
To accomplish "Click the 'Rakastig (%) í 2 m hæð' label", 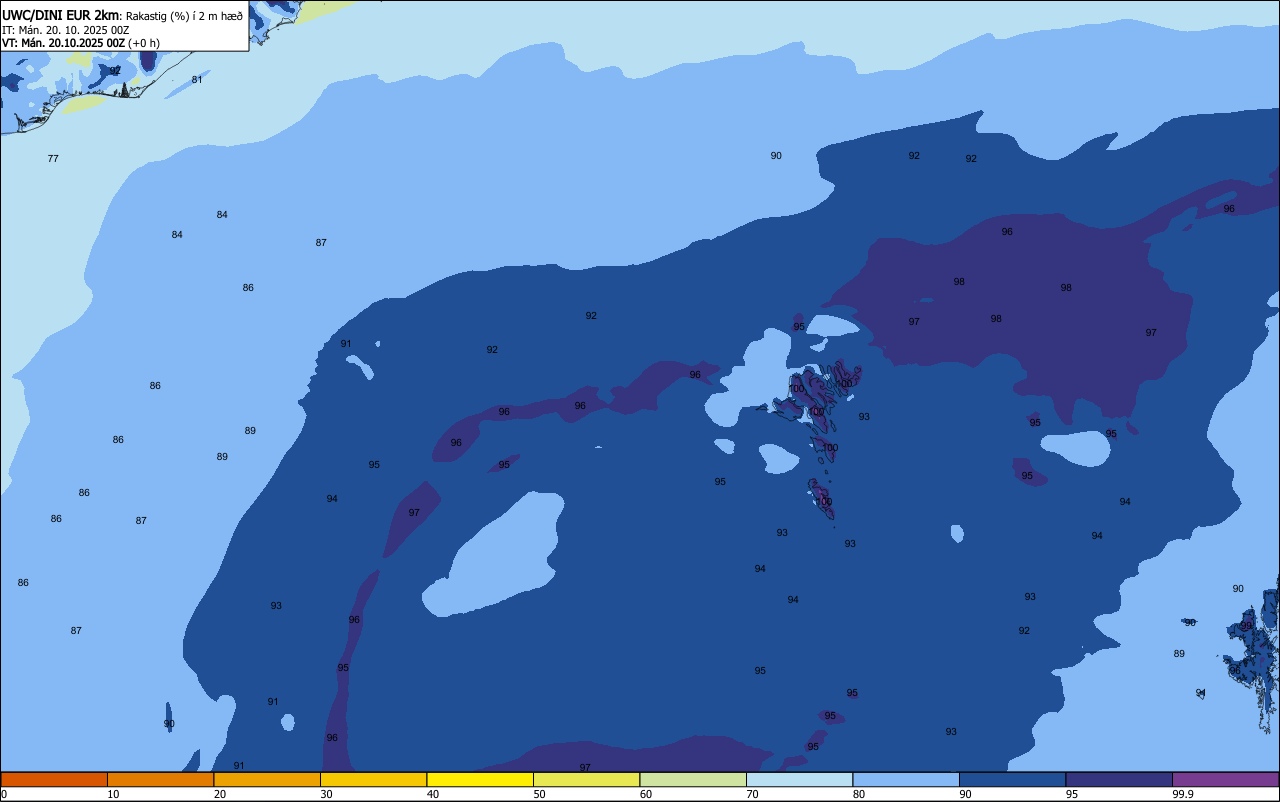I will click(x=184, y=16).
